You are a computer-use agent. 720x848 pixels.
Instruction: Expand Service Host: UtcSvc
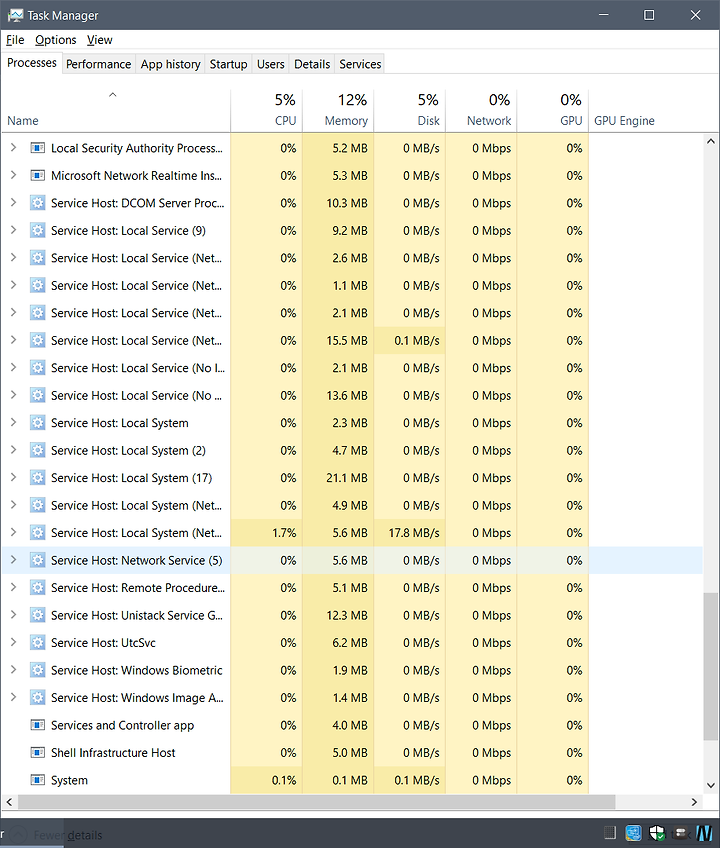pos(14,642)
